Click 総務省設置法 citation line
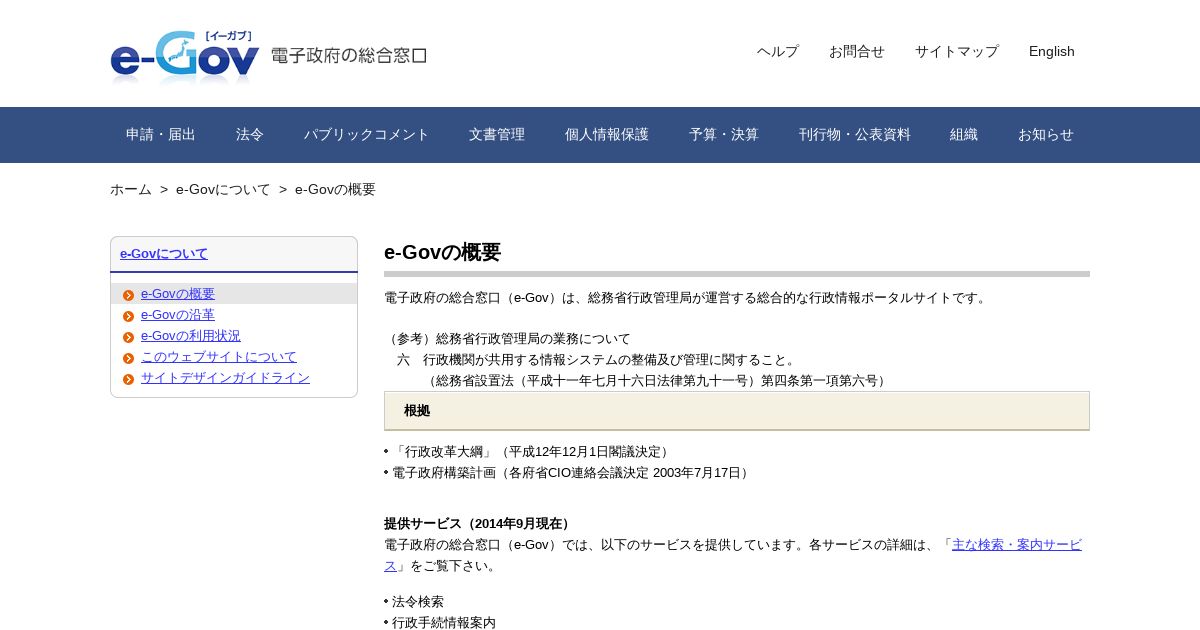Viewport: 1200px width, 630px height. (657, 381)
